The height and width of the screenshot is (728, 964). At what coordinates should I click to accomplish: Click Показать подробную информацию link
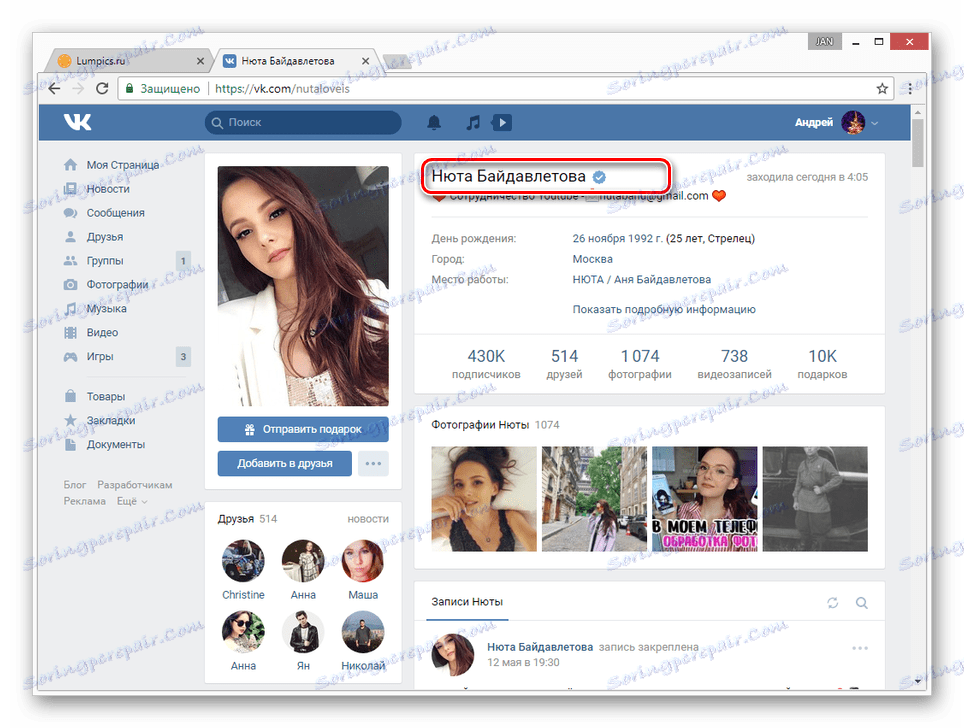click(664, 309)
